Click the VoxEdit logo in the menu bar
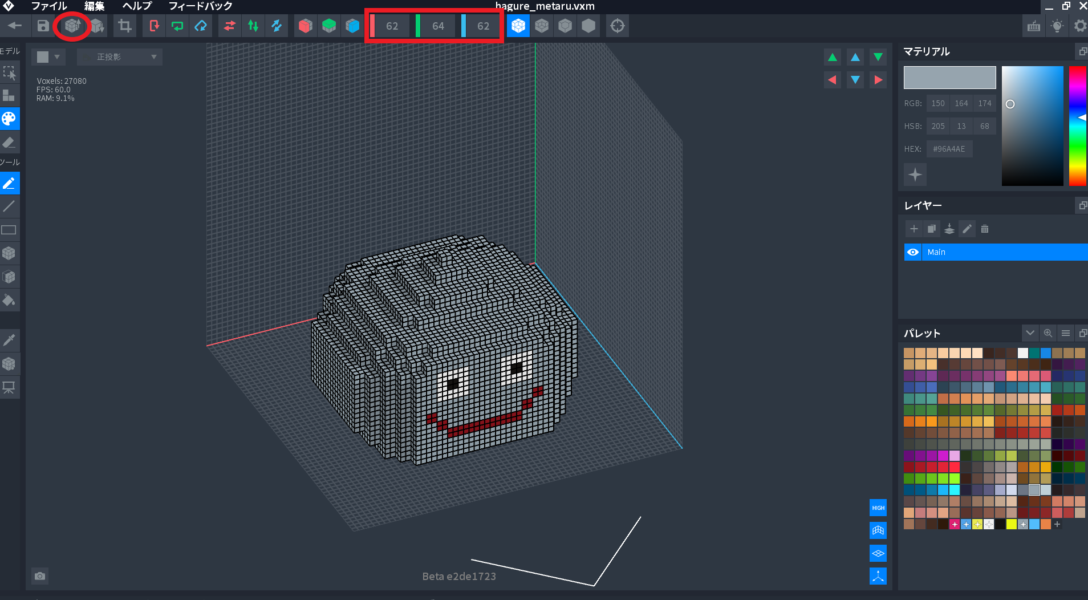Screen dimensions: 1088x600 tap(8, 6)
